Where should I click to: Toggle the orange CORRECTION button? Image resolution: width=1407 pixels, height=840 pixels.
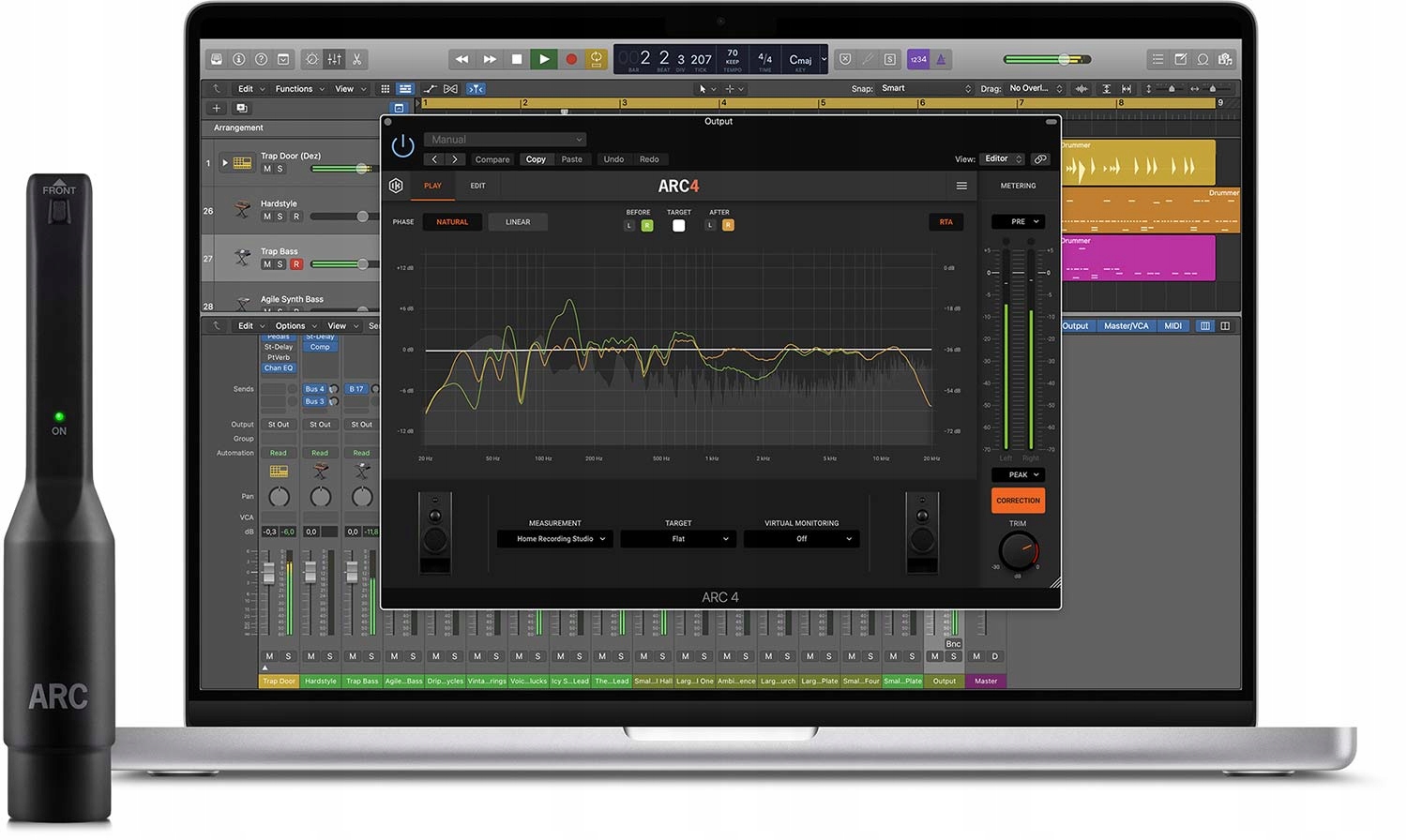click(1018, 501)
